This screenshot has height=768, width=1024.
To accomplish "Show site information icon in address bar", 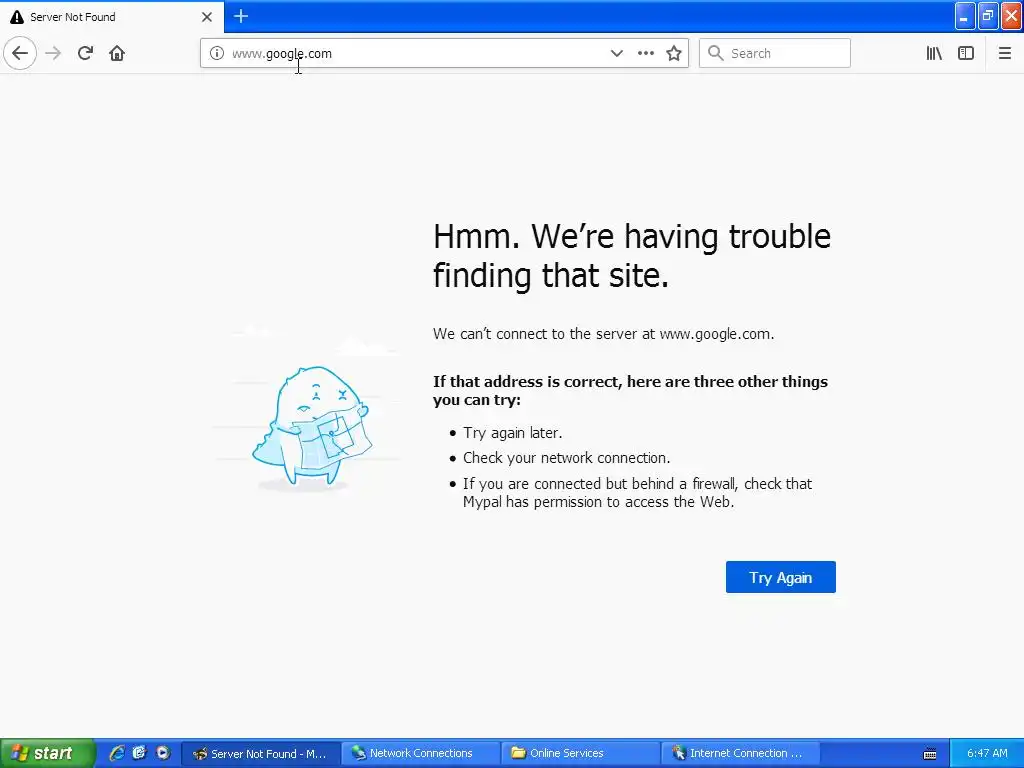I will point(217,53).
